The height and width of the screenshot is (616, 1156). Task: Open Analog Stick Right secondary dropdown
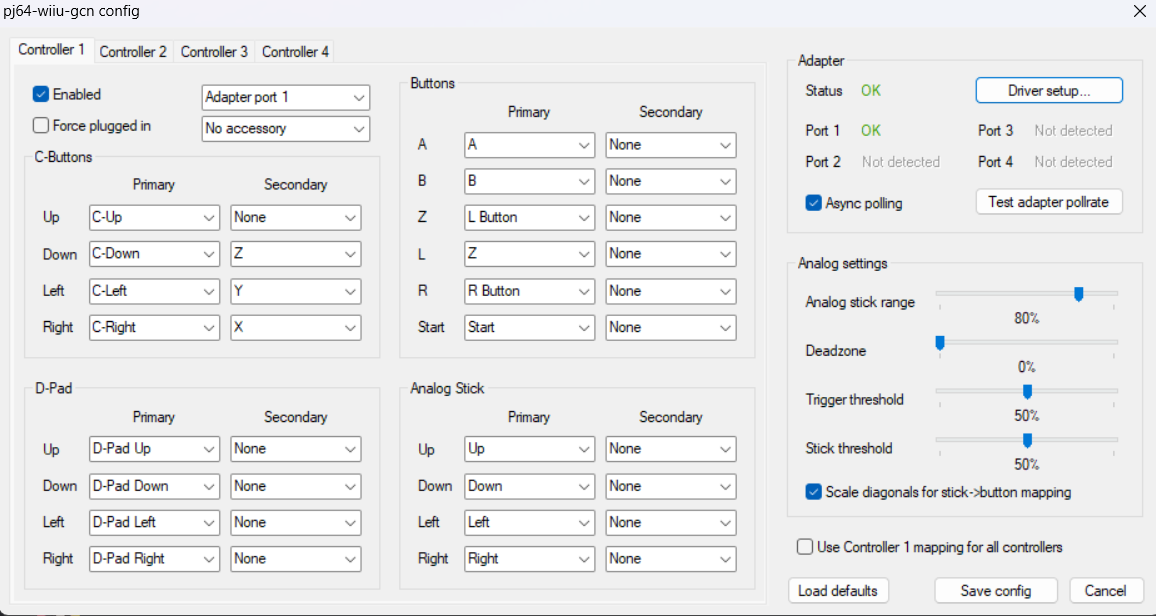click(671, 559)
